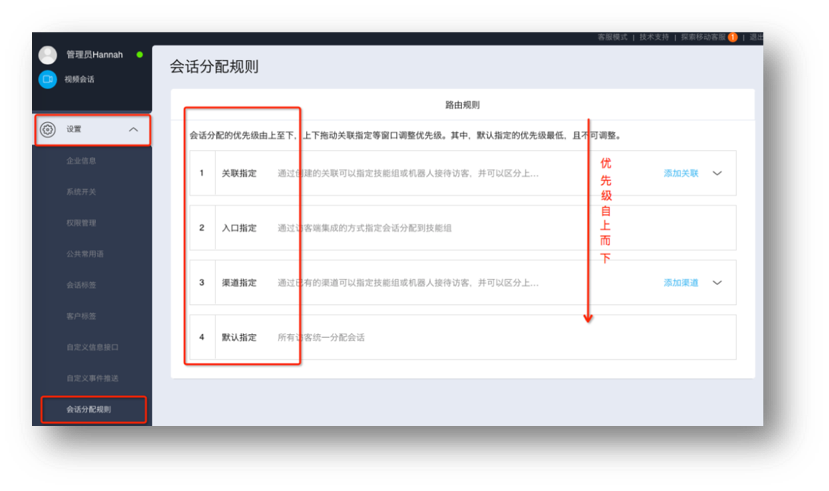Select the 路由规则 tab header
829x491 pixels.
(462, 104)
